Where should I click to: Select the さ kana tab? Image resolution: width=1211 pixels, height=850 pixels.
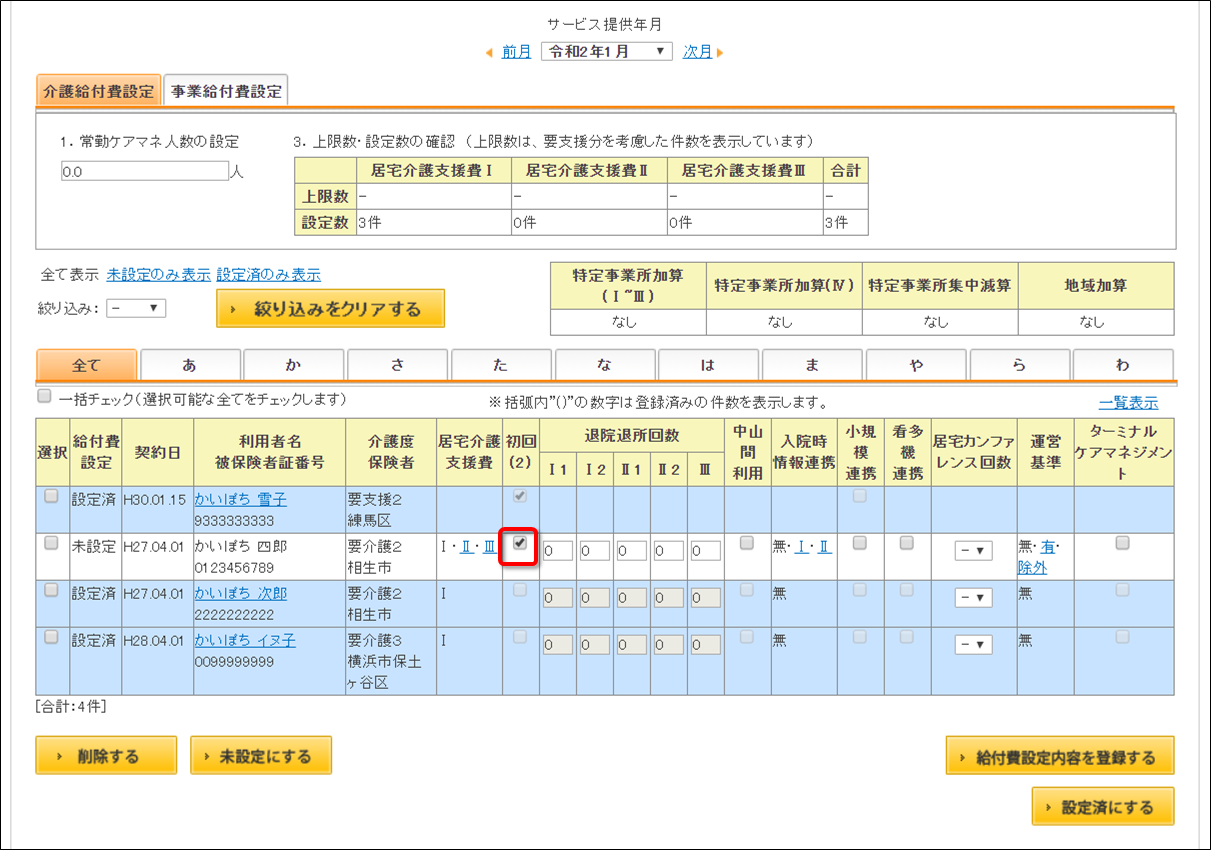[x=397, y=365]
